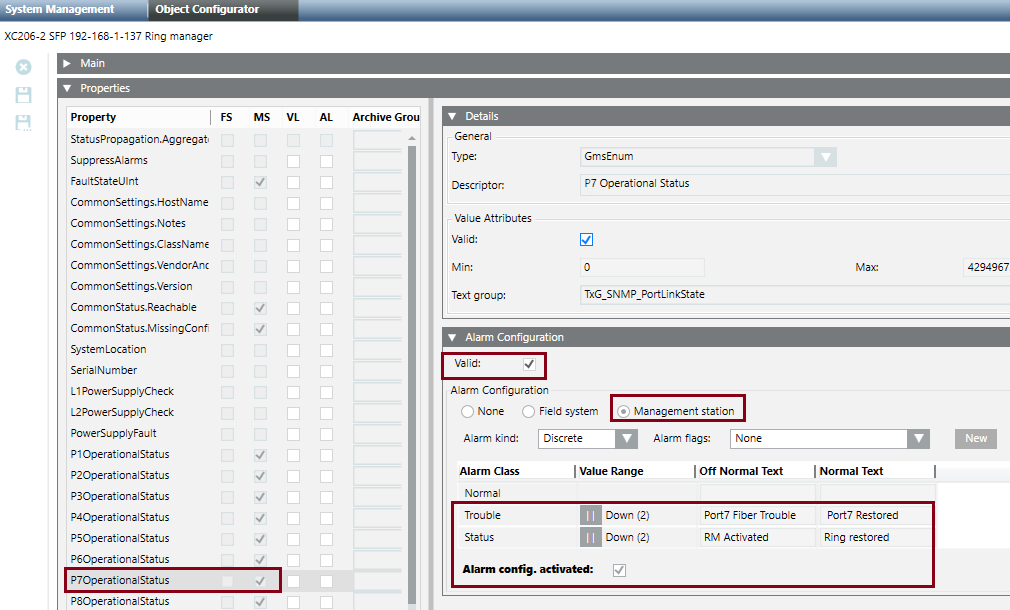This screenshot has height=610, width=1010.
Task: Click the New button next to Alarm flags
Action: (974, 438)
